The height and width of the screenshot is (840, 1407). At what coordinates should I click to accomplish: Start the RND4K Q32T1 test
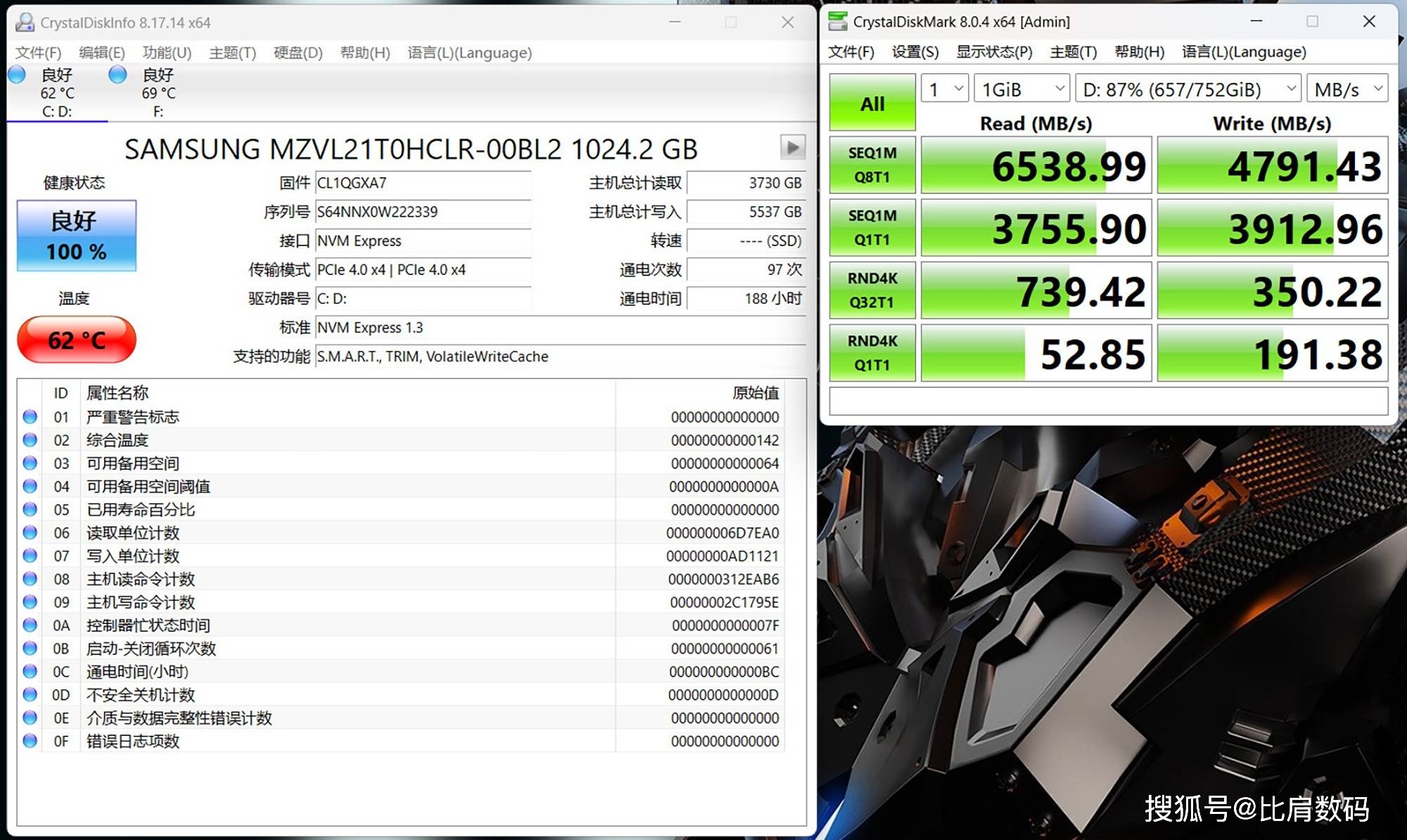(x=872, y=289)
